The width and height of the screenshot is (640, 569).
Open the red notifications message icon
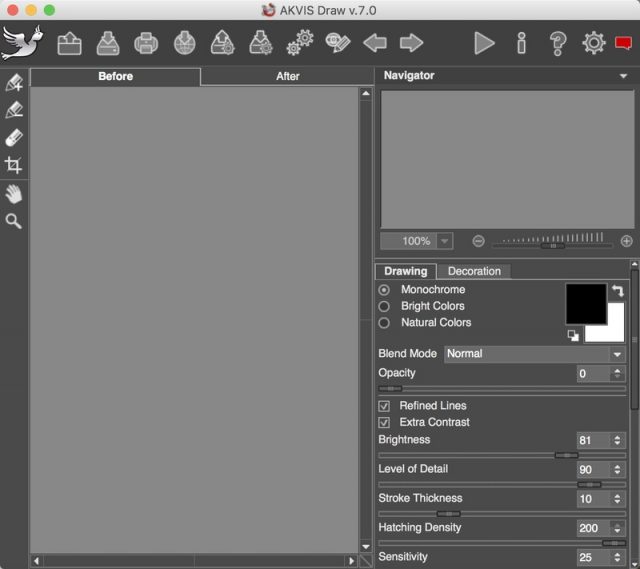click(x=623, y=43)
